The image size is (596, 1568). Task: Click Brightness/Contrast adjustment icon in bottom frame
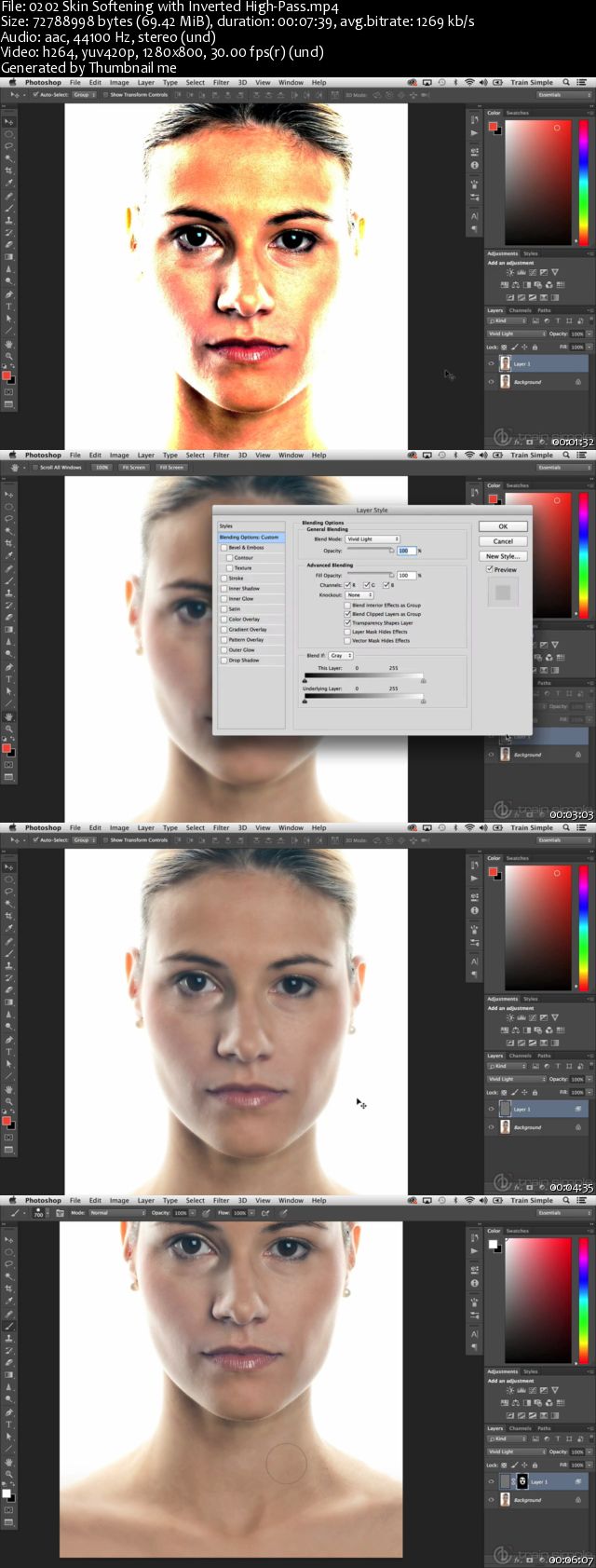coord(509,1390)
